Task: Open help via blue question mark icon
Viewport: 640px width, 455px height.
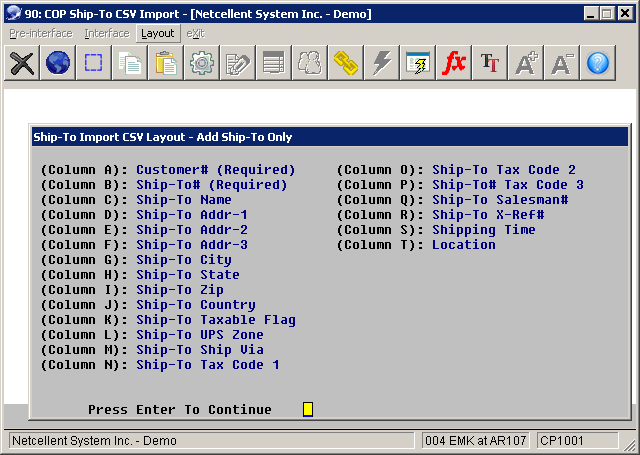Action: click(x=598, y=63)
